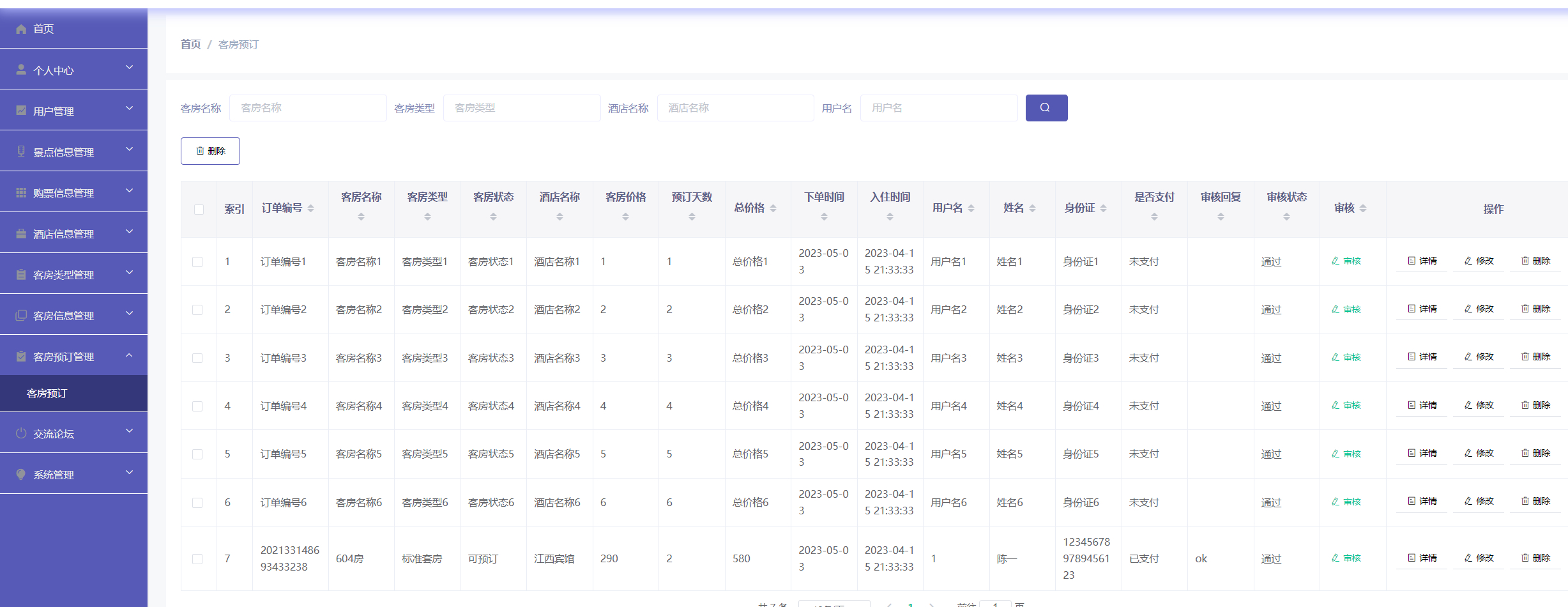Sort by 审核 column arrows

coord(1363,208)
